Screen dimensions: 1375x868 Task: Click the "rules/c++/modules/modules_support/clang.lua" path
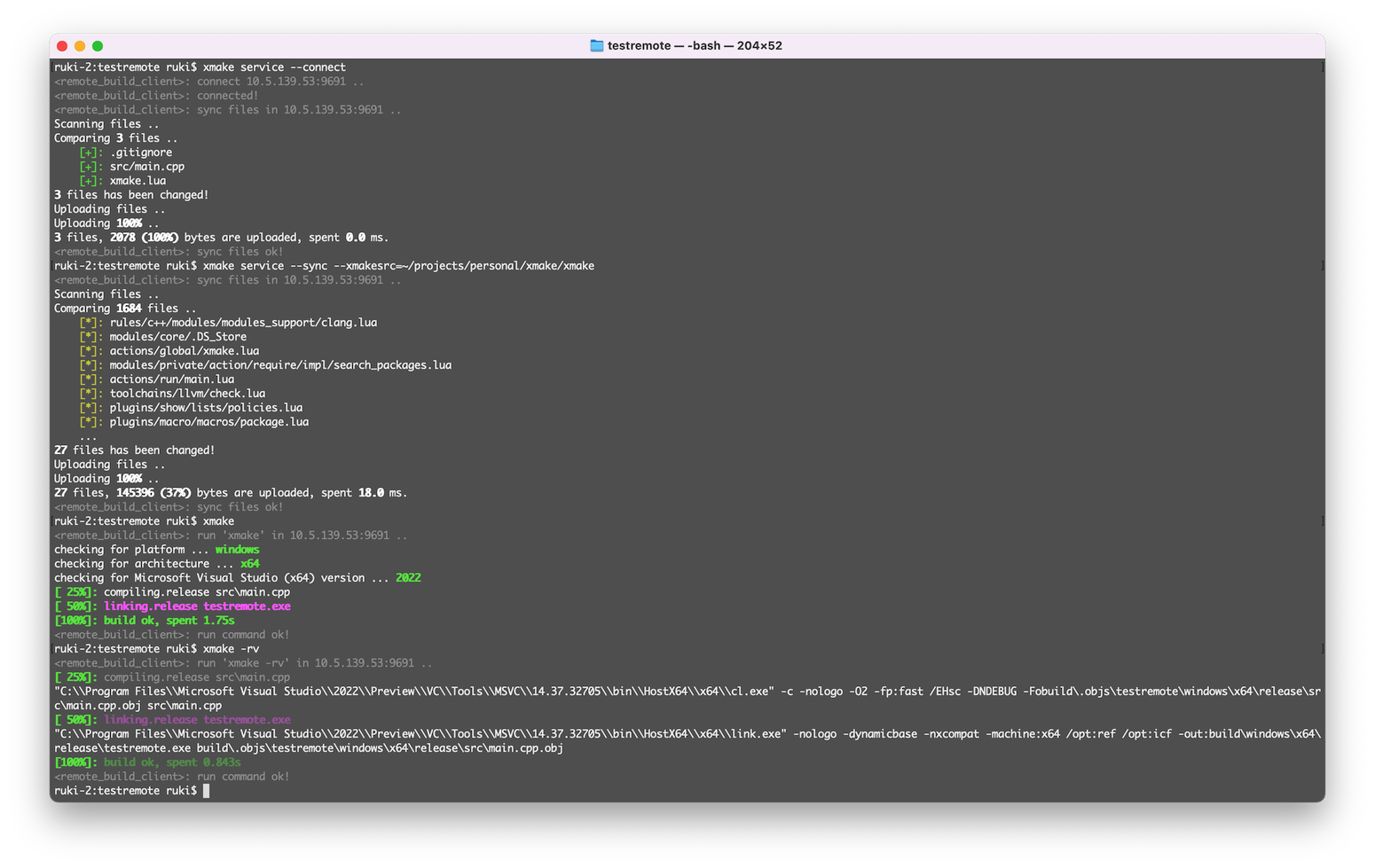pyautogui.click(x=243, y=323)
